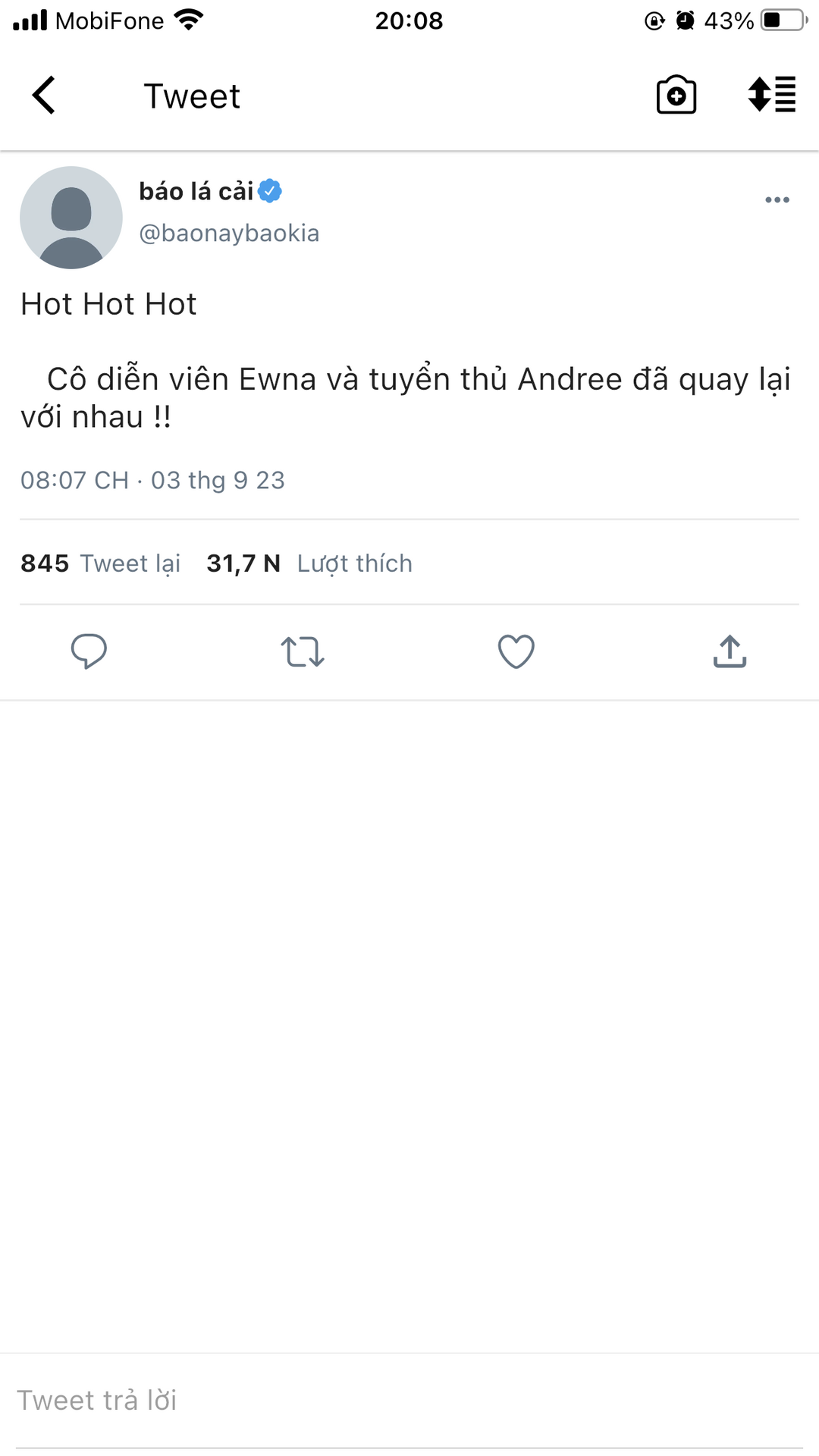
Task: Focus the Tweet trả lời field
Action: point(409,1401)
